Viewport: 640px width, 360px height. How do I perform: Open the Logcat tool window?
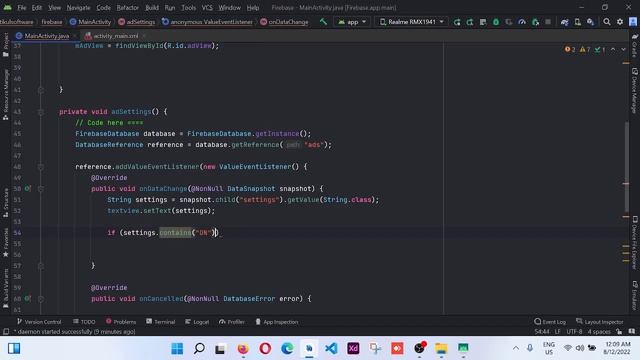point(197,322)
